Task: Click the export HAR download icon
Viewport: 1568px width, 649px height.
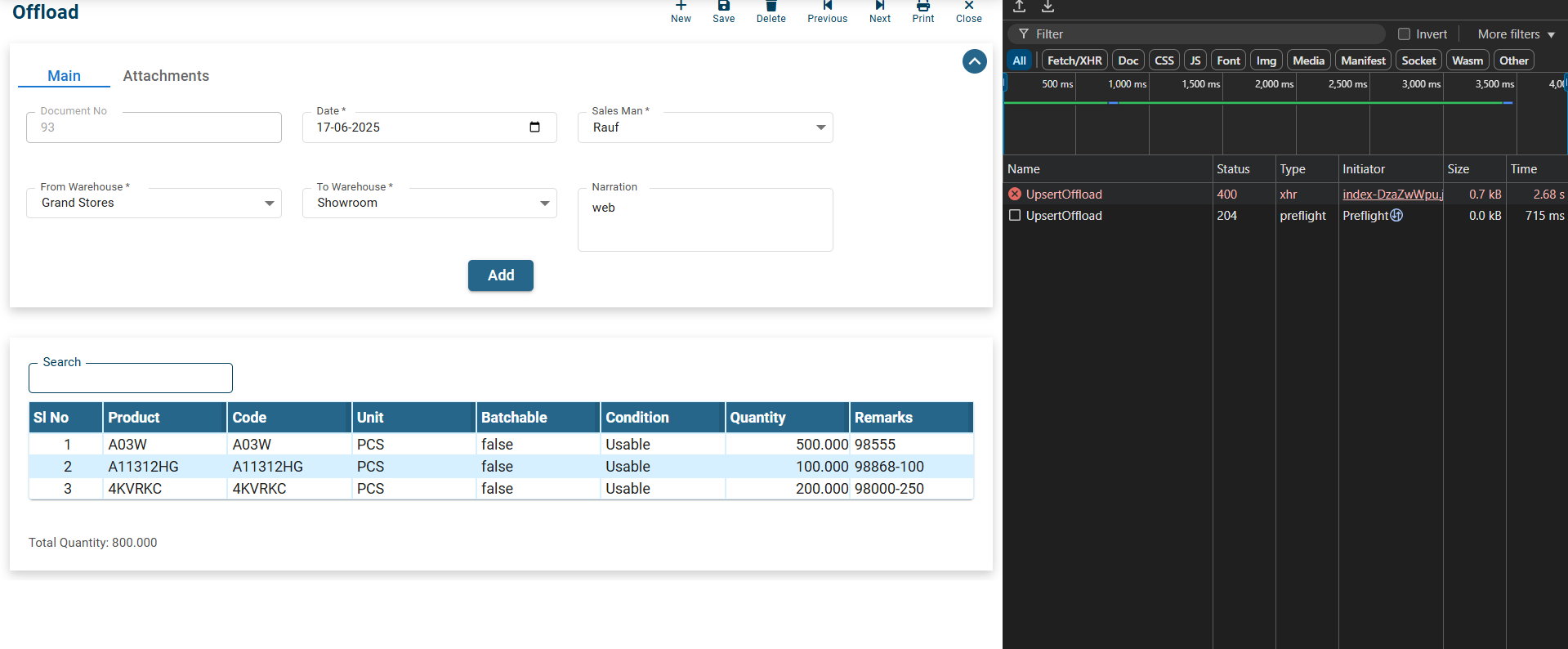Action: coord(1048,7)
